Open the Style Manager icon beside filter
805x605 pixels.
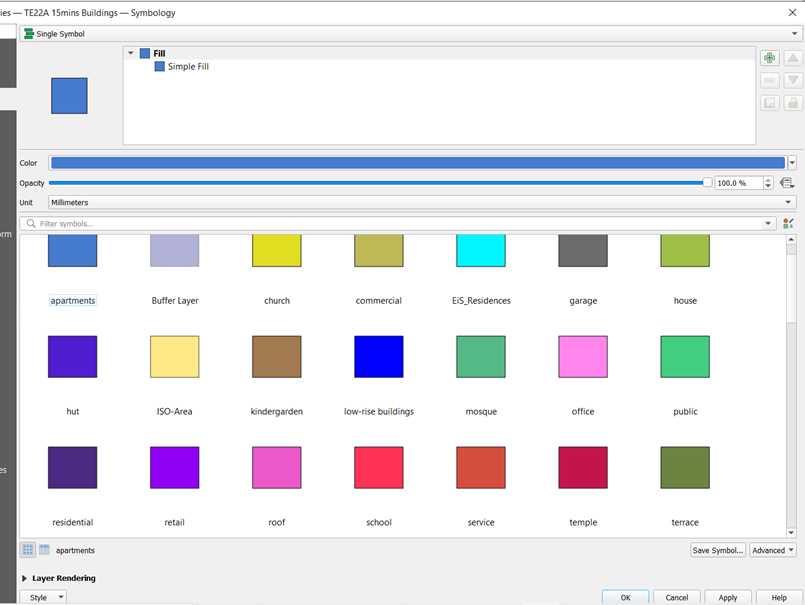coord(788,224)
